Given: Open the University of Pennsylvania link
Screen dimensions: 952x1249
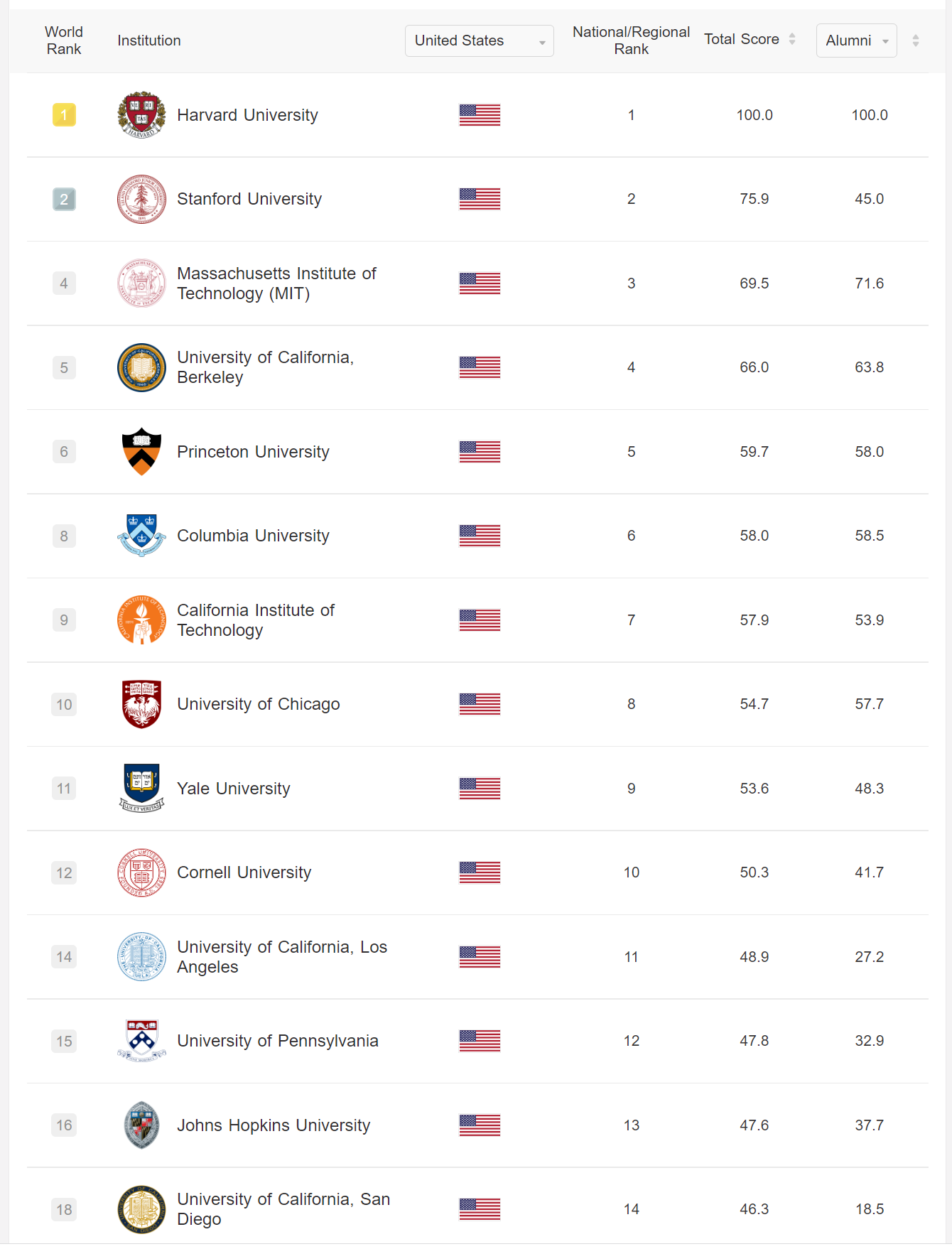Looking at the screenshot, I should click(278, 1041).
